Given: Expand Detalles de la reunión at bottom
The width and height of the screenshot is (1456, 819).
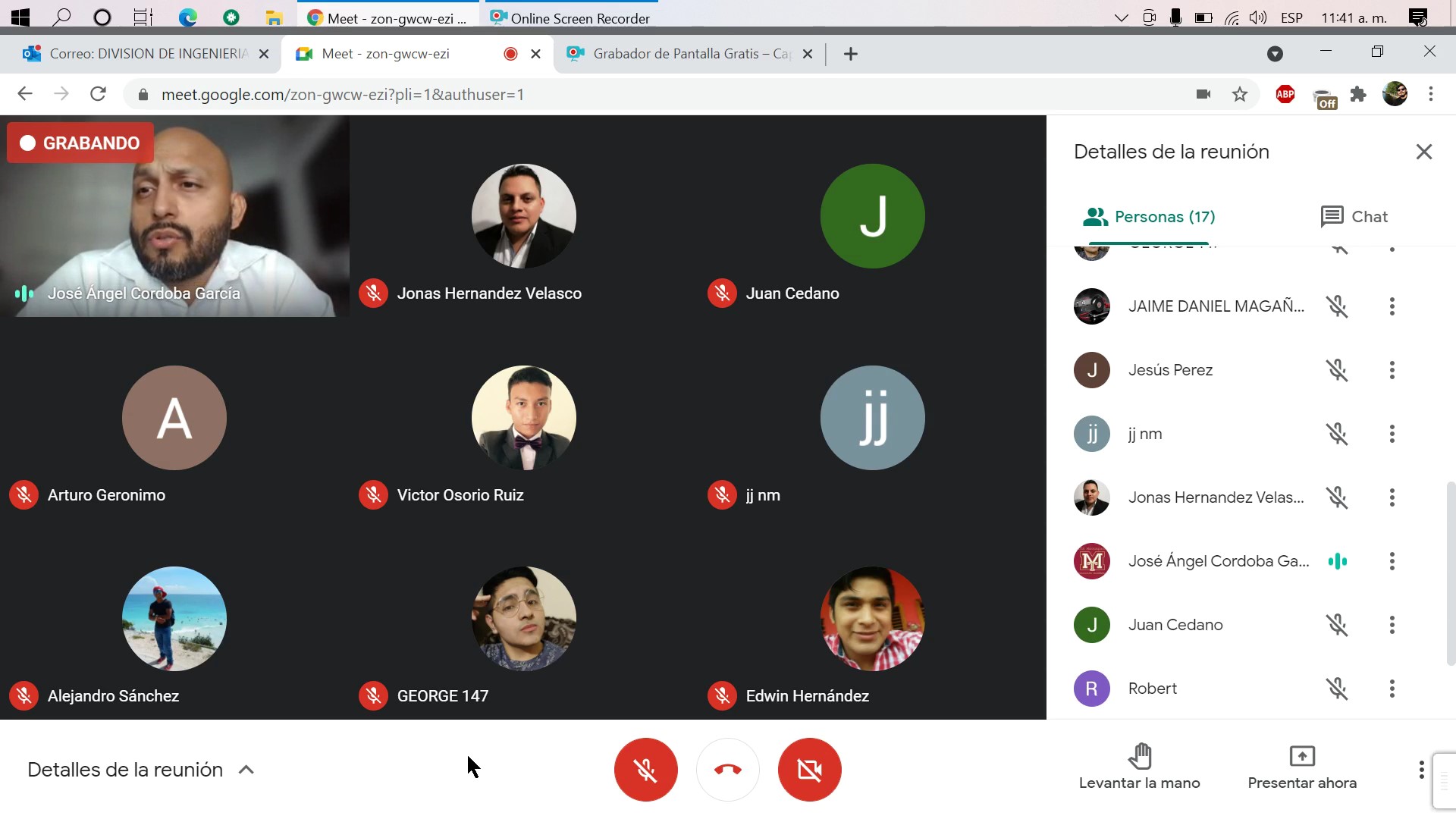Looking at the screenshot, I should coord(141,770).
